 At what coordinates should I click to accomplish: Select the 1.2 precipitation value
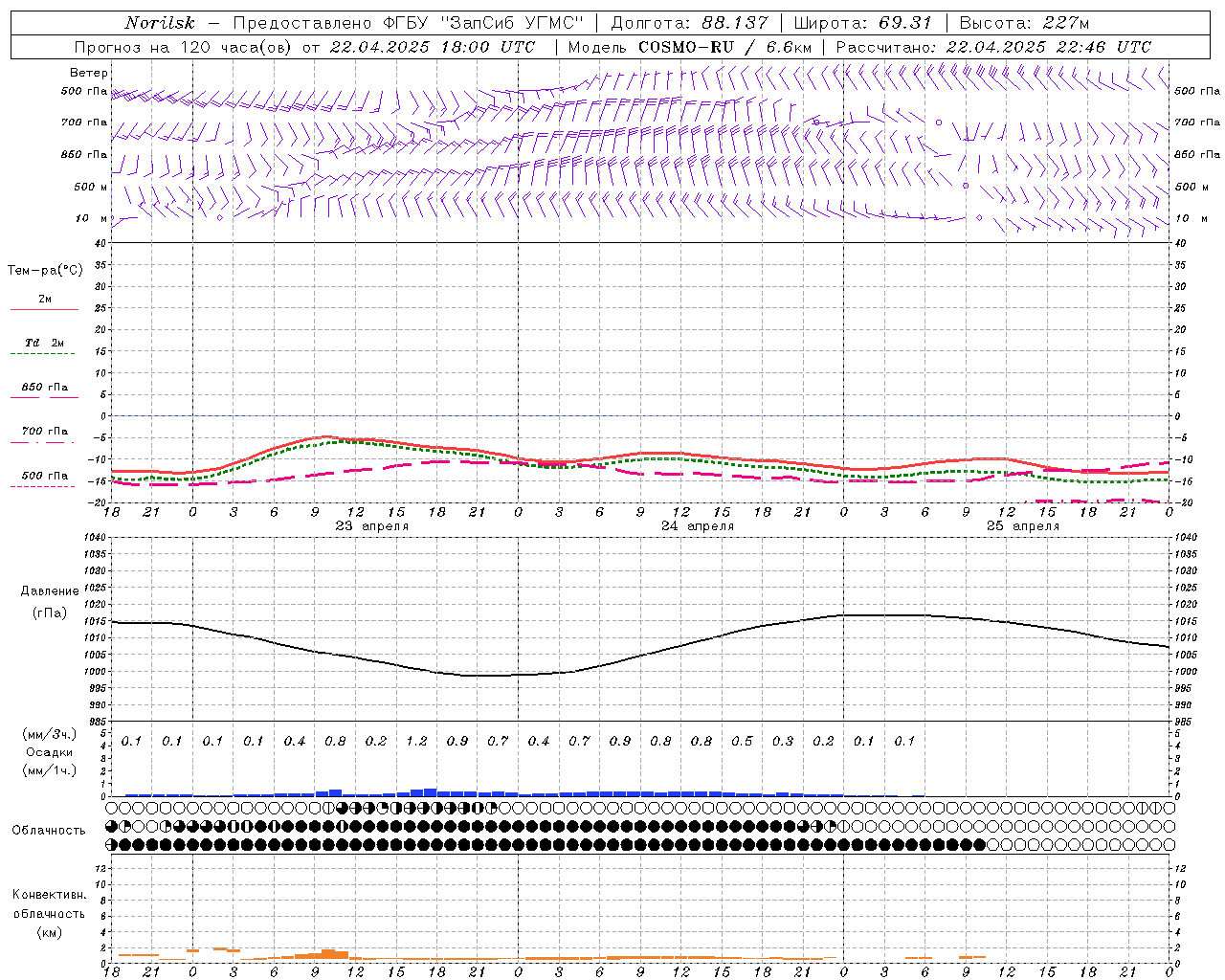coord(416,741)
